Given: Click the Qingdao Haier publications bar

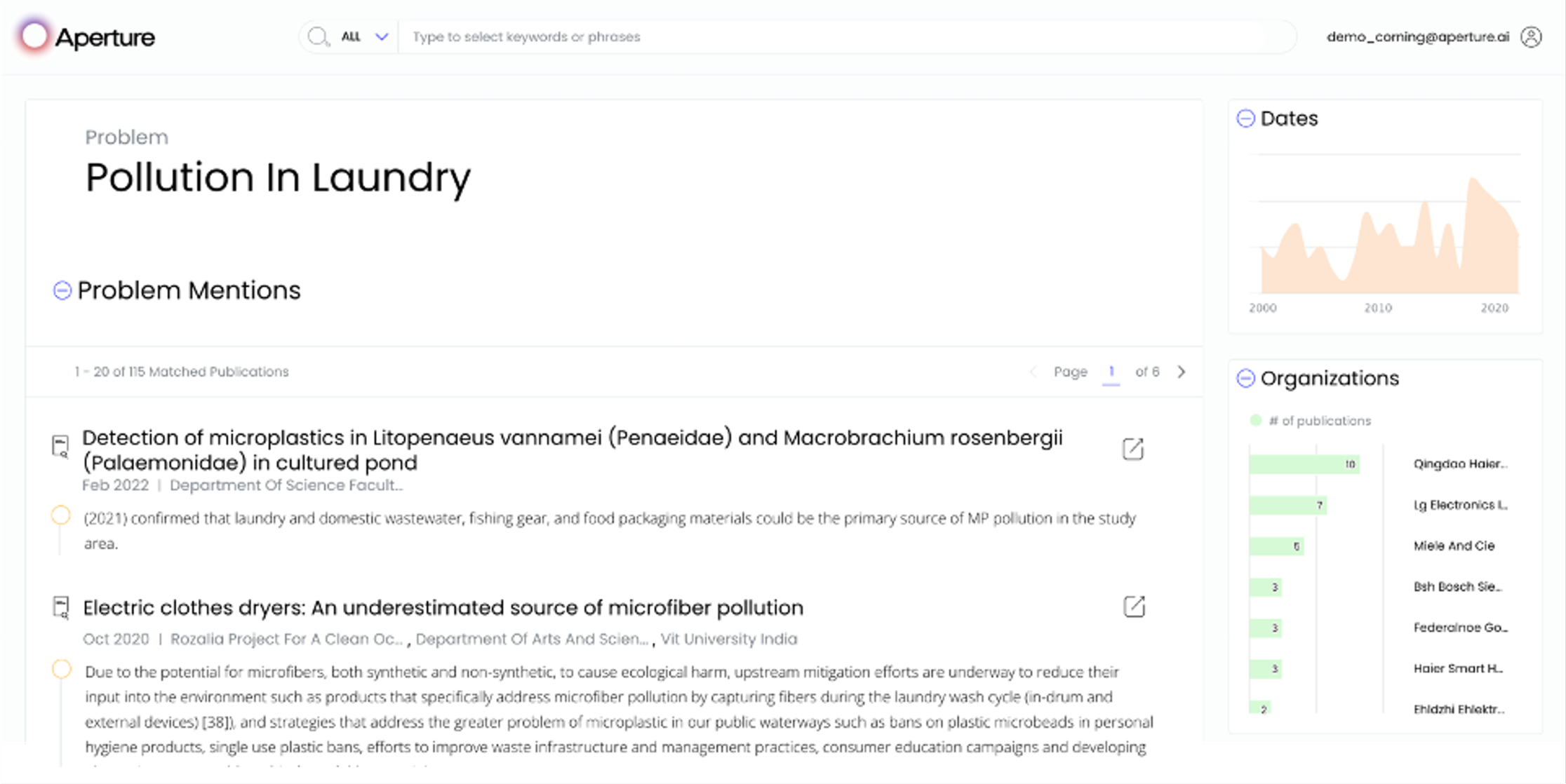Looking at the screenshot, I should pos(1304,464).
